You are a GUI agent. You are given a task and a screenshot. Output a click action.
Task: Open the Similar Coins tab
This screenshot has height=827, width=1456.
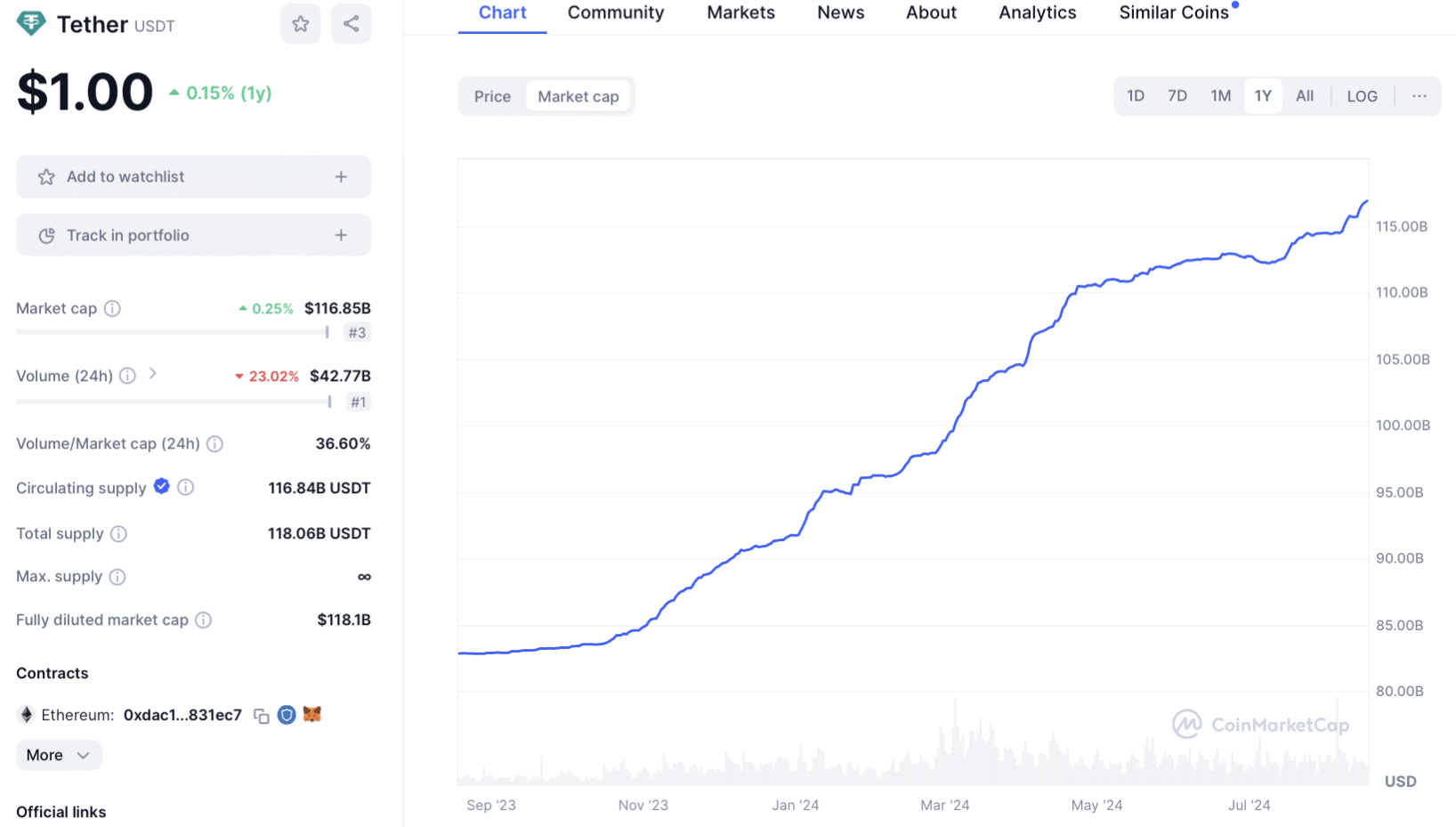(1174, 13)
